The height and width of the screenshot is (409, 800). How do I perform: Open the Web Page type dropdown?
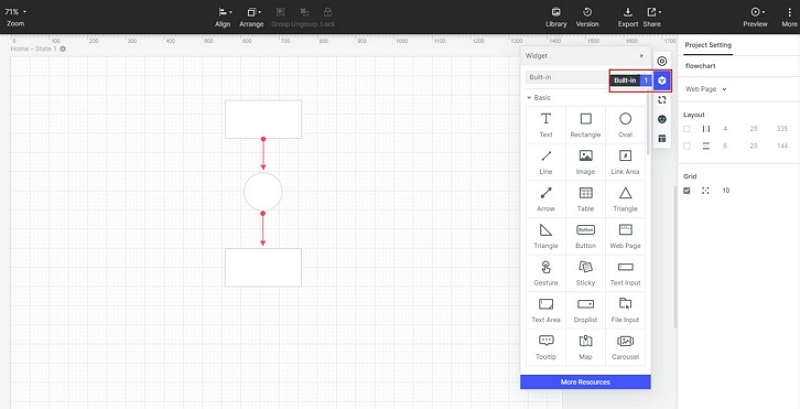706,89
